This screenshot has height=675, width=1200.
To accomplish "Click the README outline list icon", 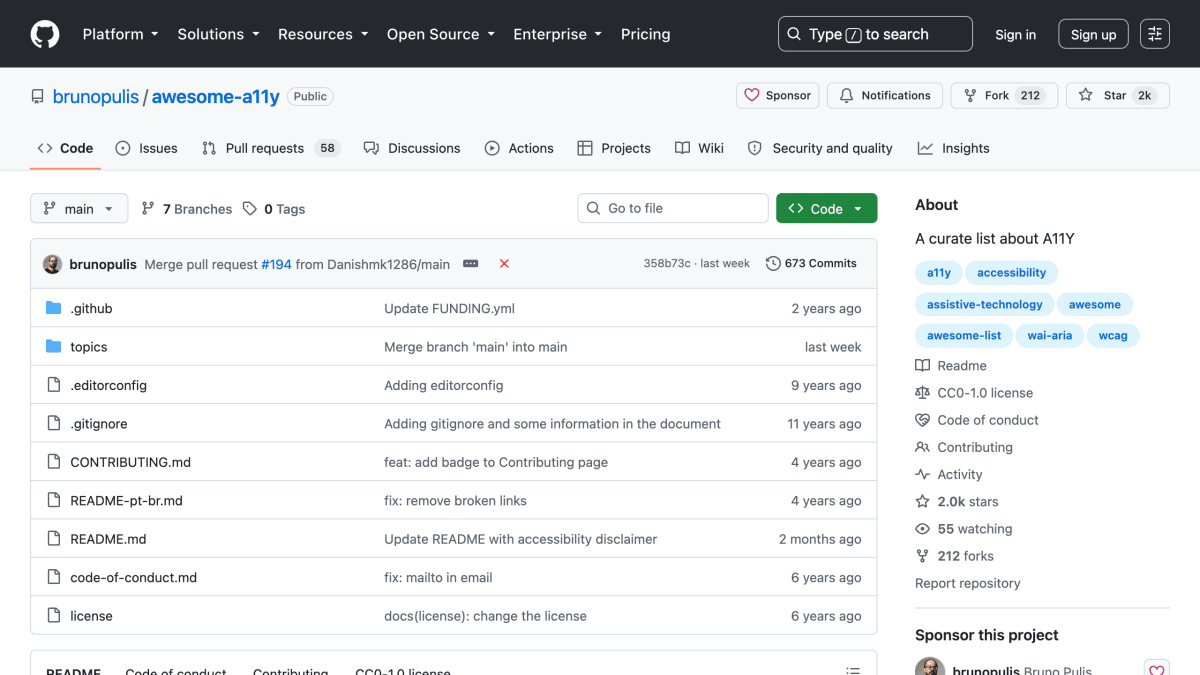I will [853, 670].
